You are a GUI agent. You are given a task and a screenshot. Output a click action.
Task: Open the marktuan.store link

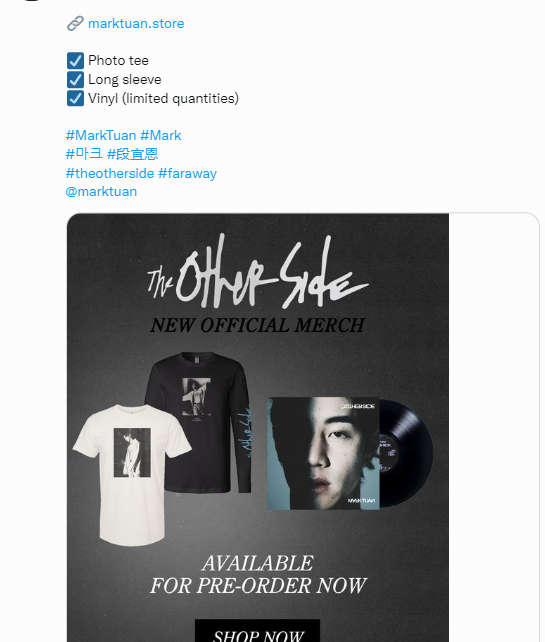(x=136, y=24)
